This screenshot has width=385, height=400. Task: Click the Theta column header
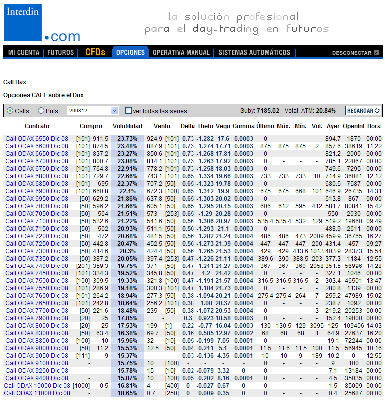coord(206,126)
